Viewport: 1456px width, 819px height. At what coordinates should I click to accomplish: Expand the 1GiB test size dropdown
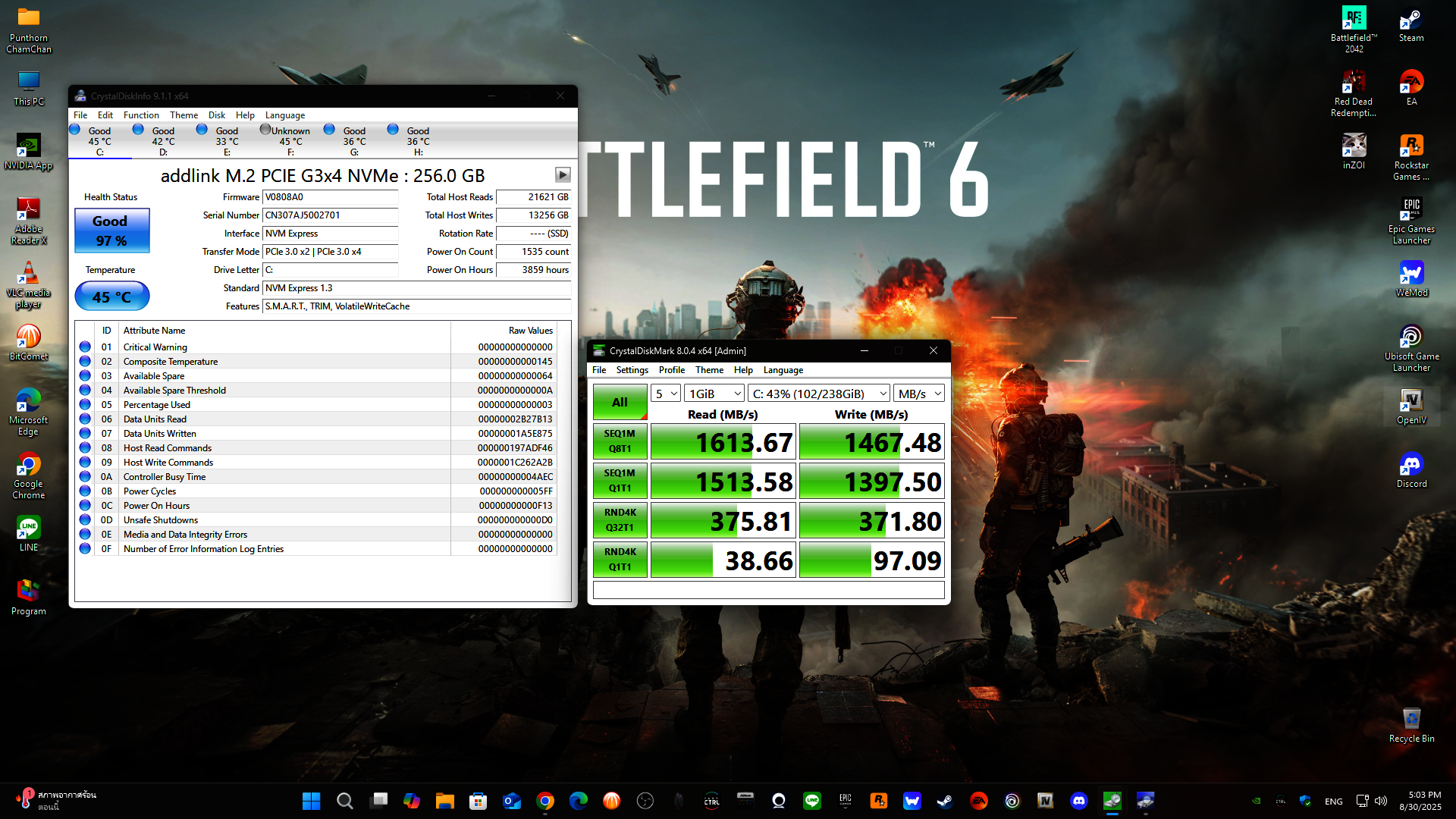(714, 394)
